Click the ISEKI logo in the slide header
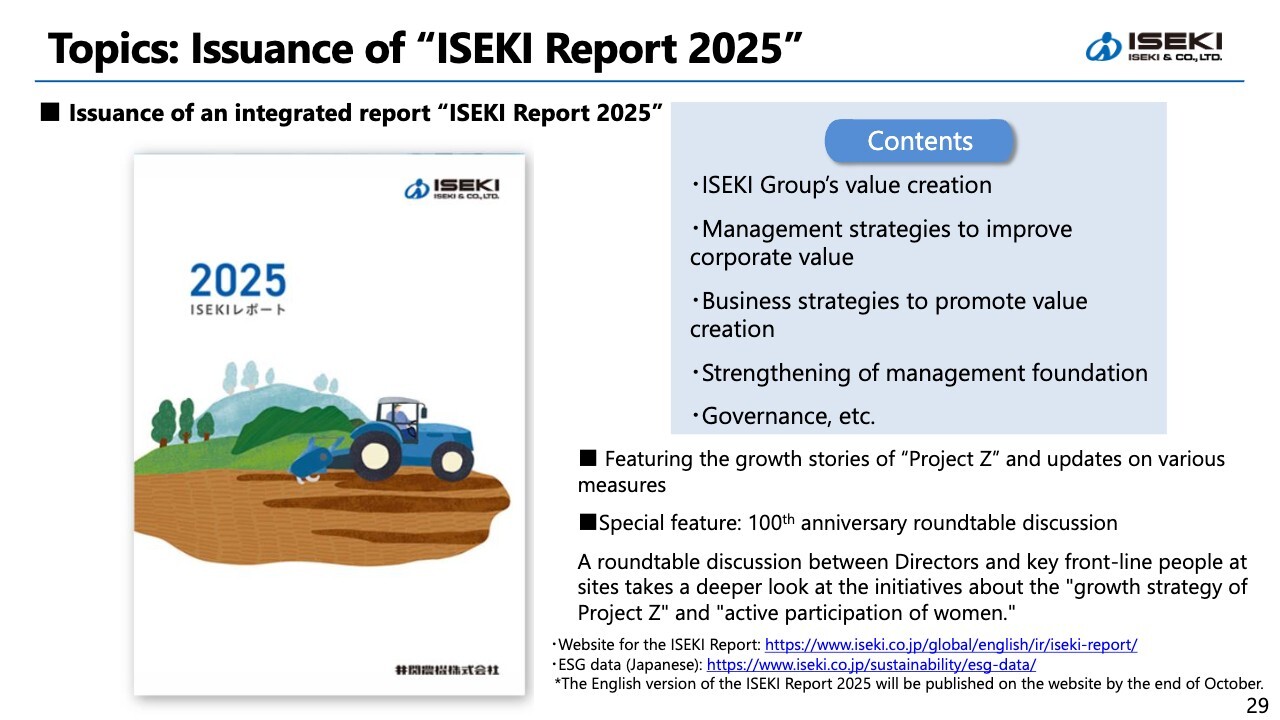This screenshot has height=720, width=1280. coord(1153,47)
